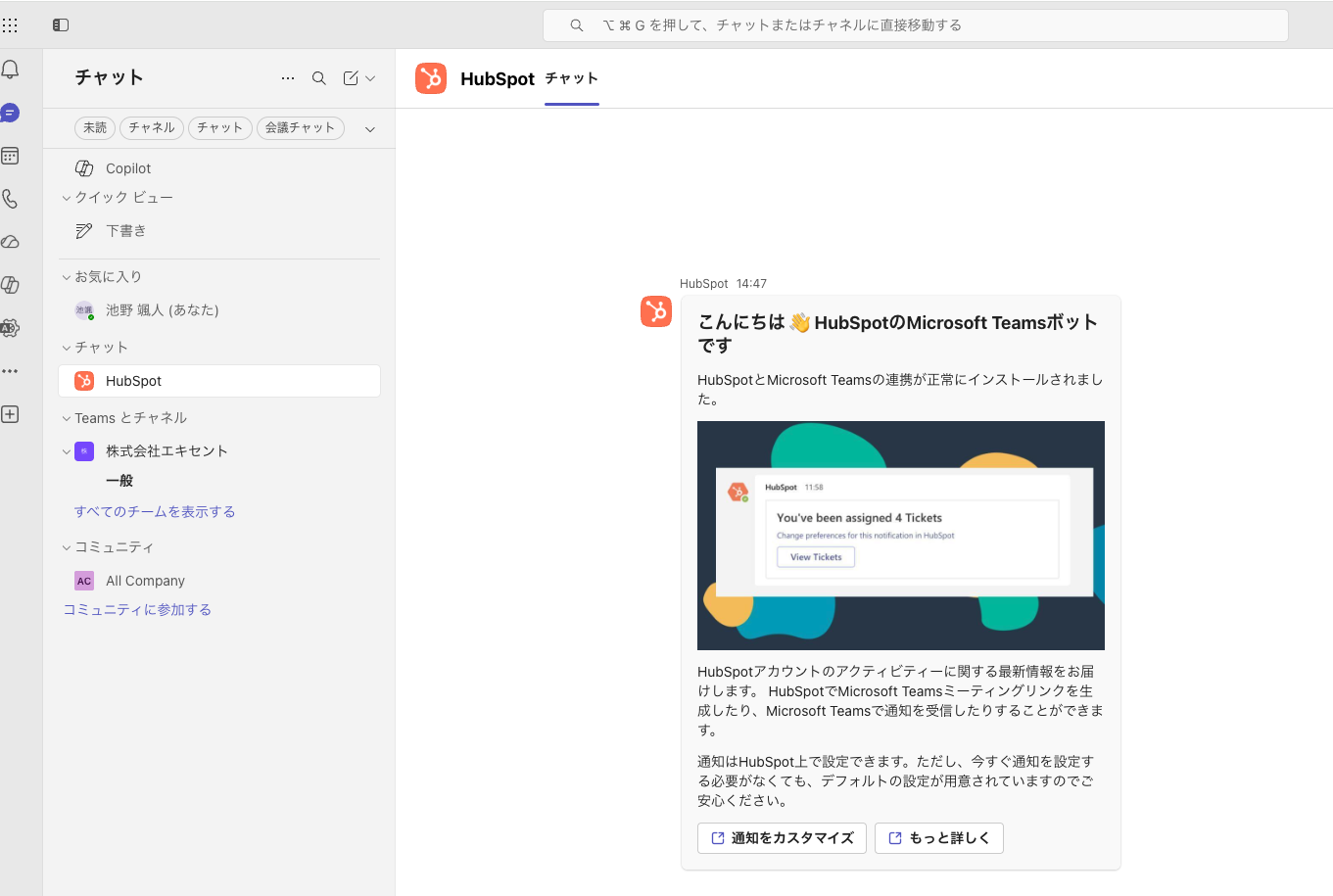Toggle the 未読 filter chip

point(95,128)
